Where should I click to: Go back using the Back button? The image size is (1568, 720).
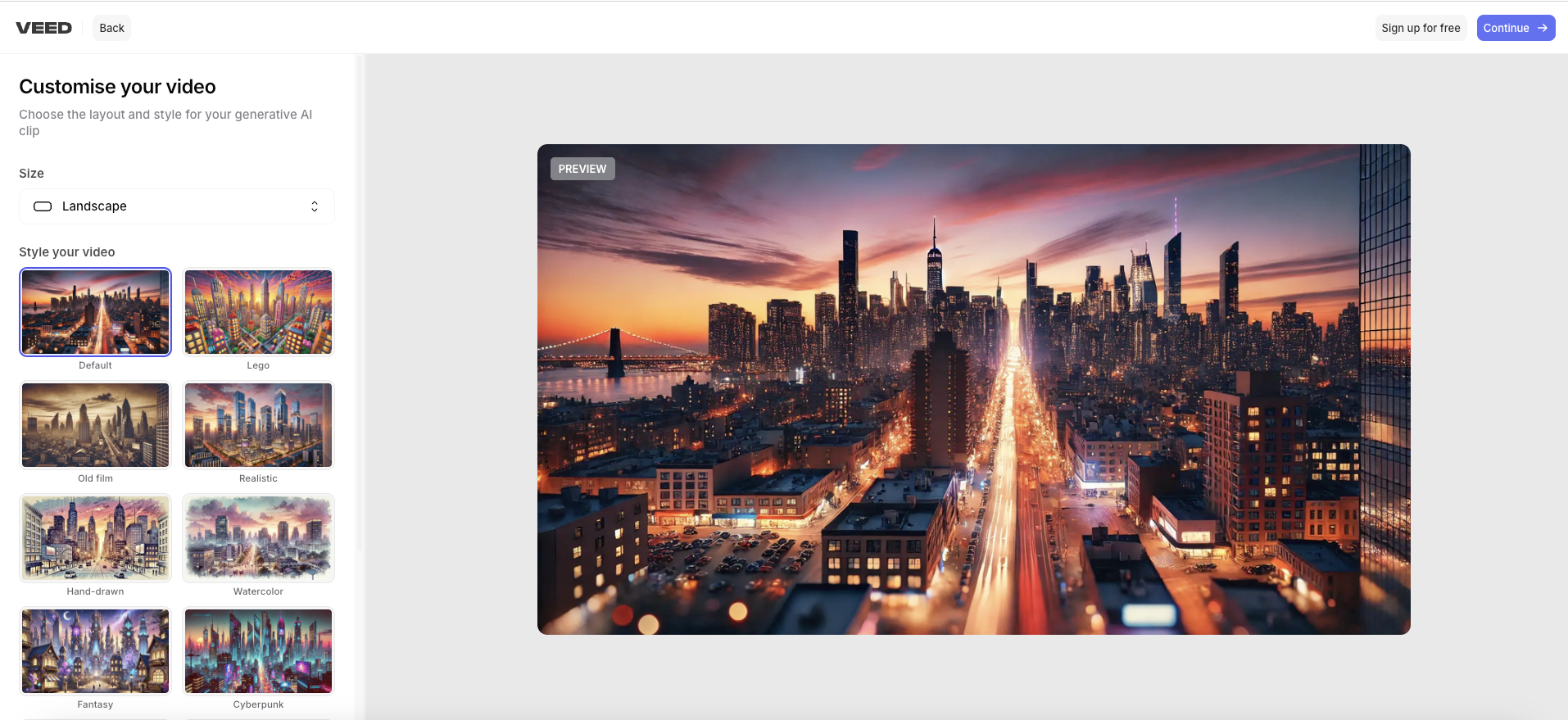[x=111, y=28]
